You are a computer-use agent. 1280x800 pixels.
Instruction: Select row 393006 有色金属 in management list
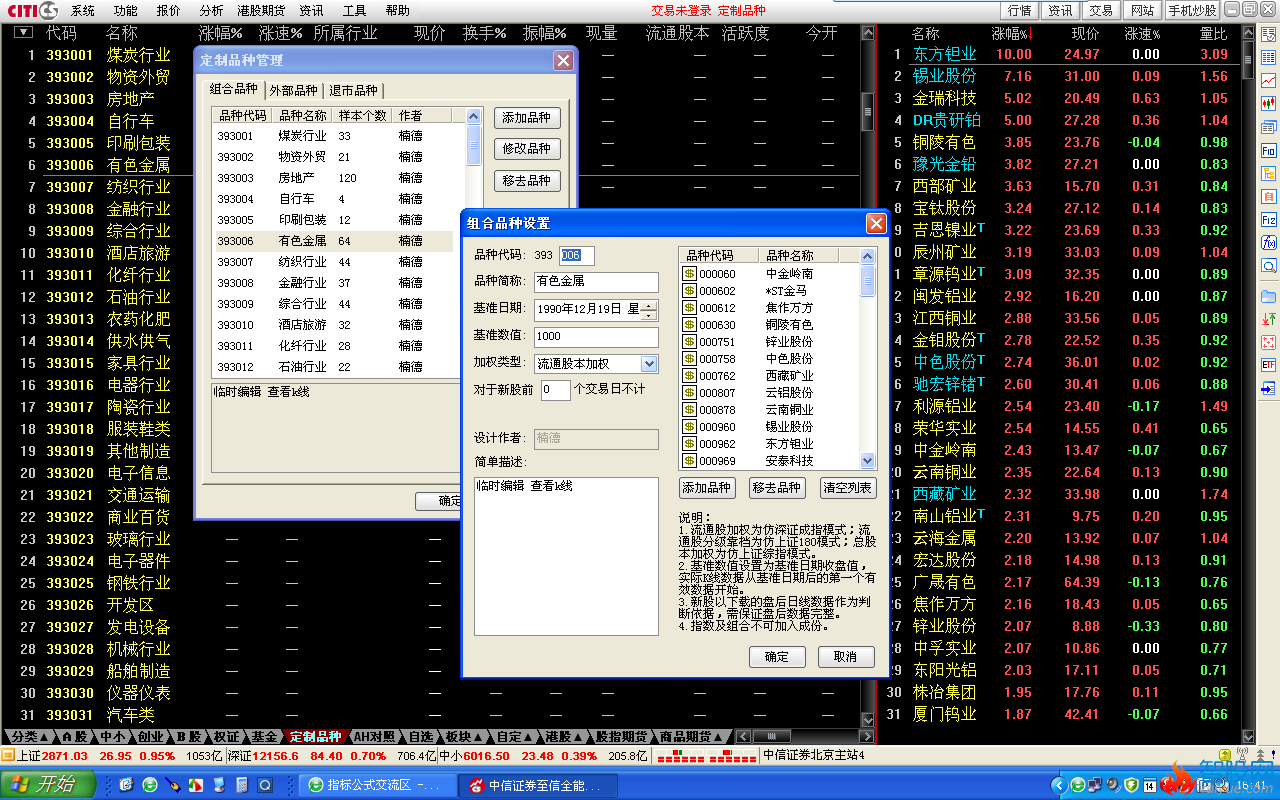334,241
